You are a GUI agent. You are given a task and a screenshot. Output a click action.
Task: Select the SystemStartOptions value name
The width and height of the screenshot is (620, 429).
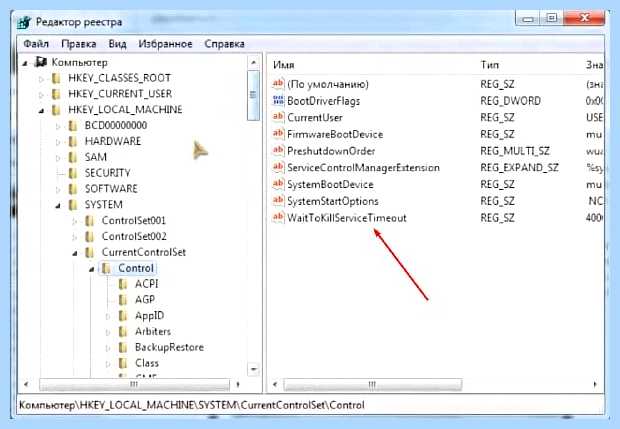point(333,201)
